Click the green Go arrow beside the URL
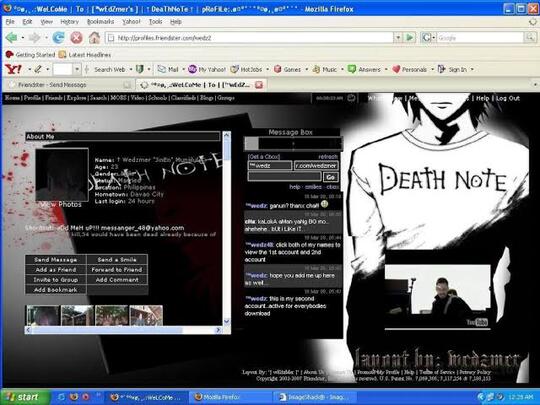The image size is (540, 405). (x=410, y=38)
